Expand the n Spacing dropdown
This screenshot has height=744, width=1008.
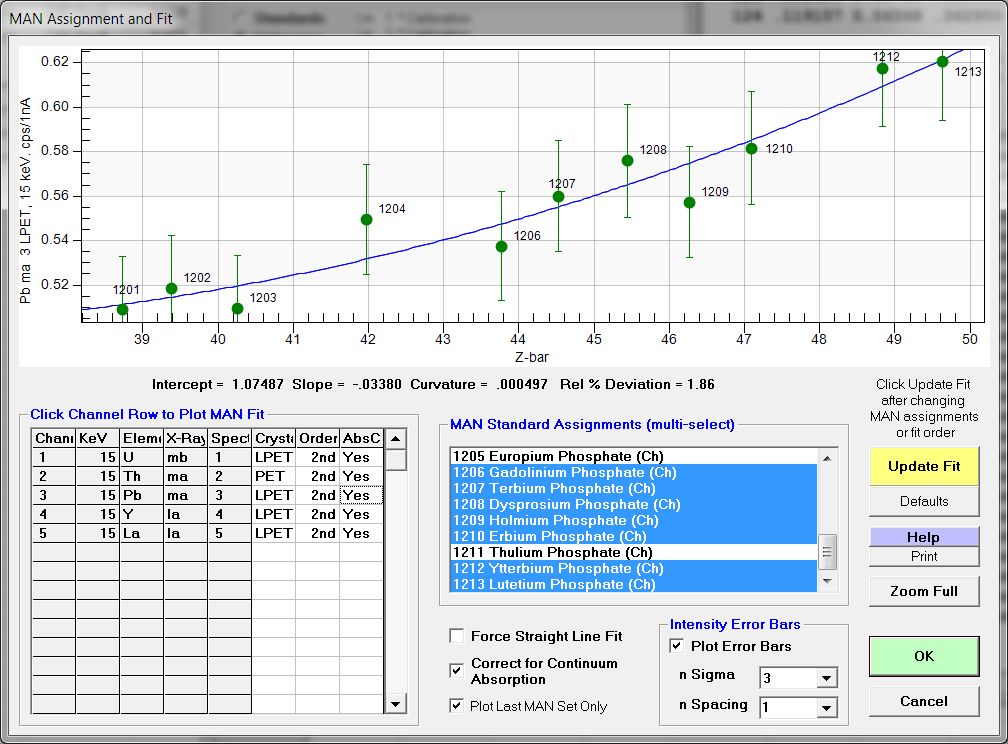pos(826,708)
